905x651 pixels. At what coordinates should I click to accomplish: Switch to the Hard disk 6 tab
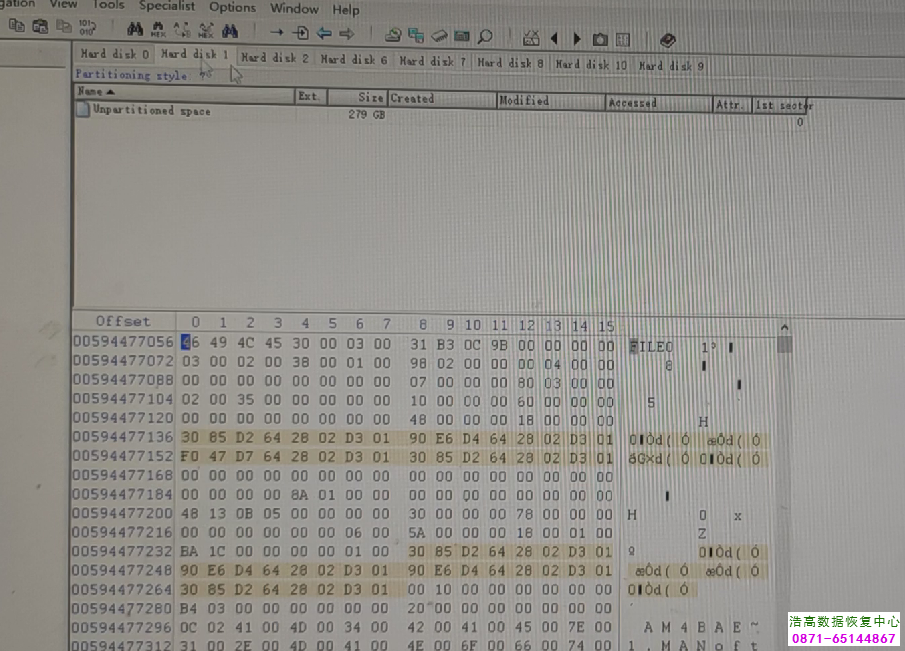click(353, 60)
